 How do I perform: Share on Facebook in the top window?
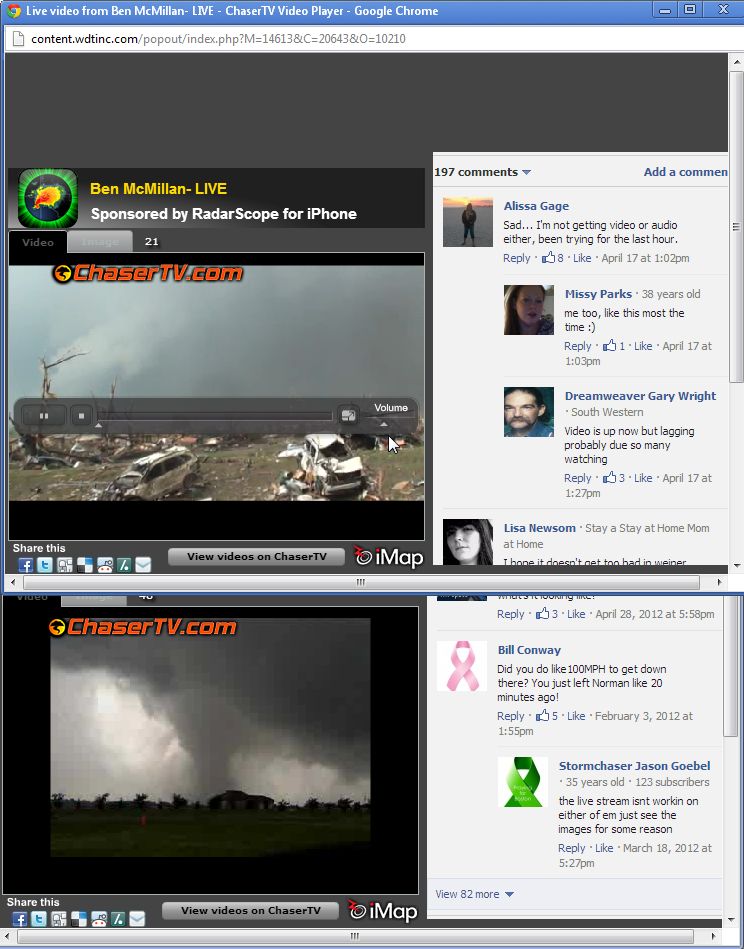tap(25, 565)
